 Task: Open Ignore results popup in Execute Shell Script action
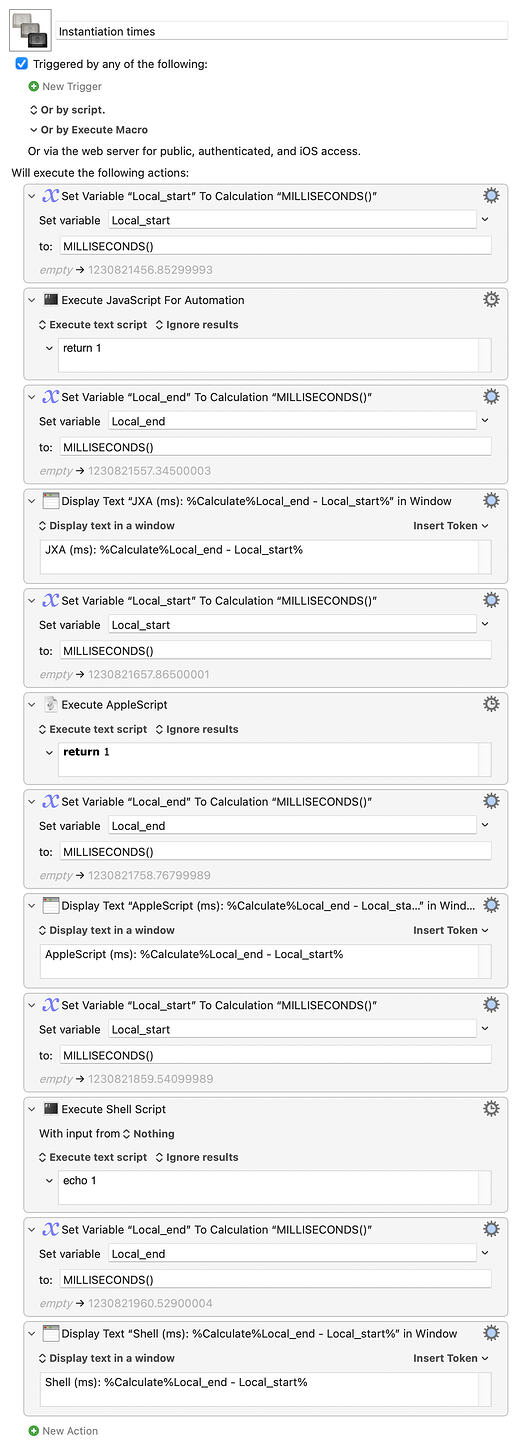tap(197, 1157)
